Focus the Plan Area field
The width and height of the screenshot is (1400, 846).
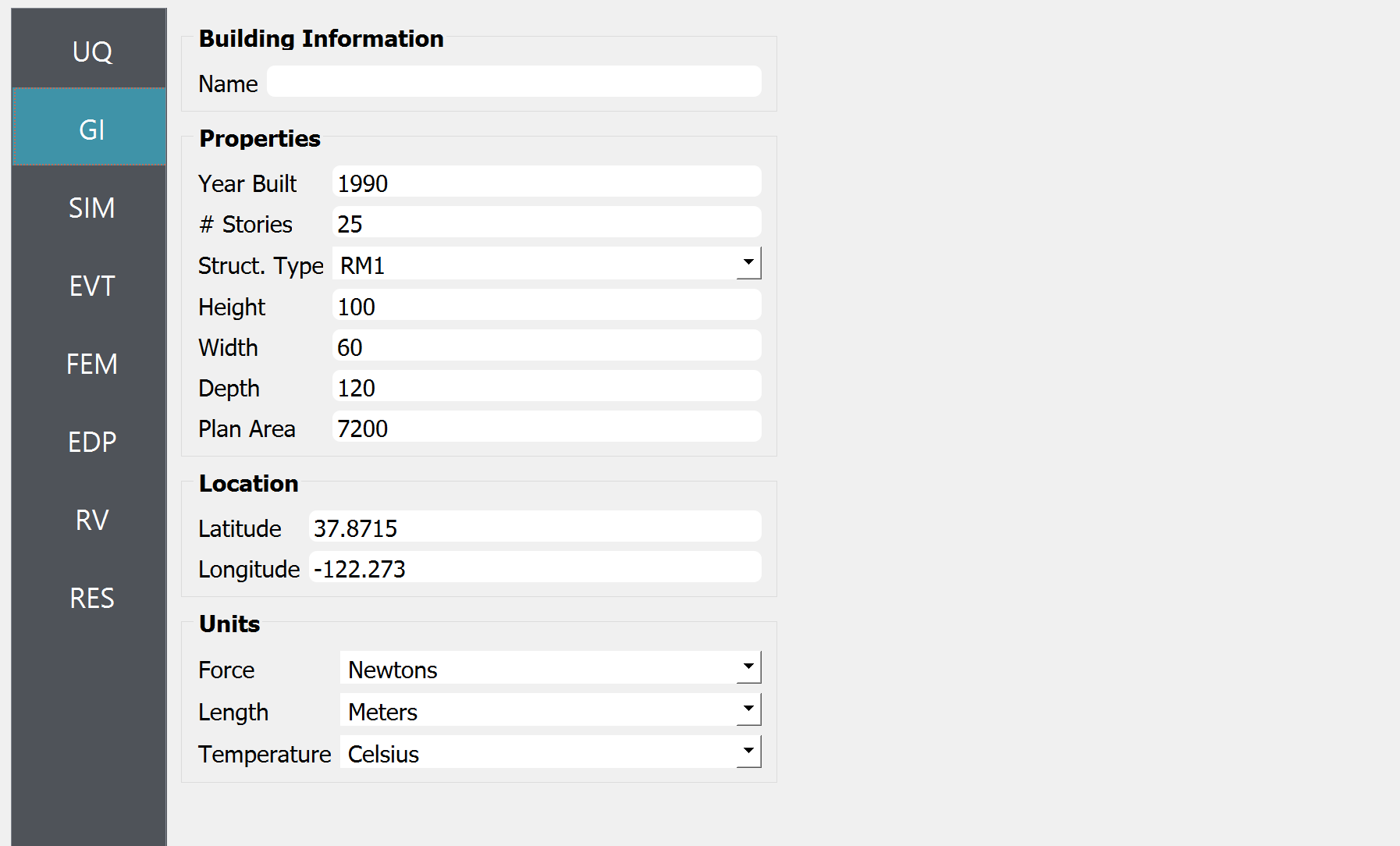pyautogui.click(x=546, y=427)
